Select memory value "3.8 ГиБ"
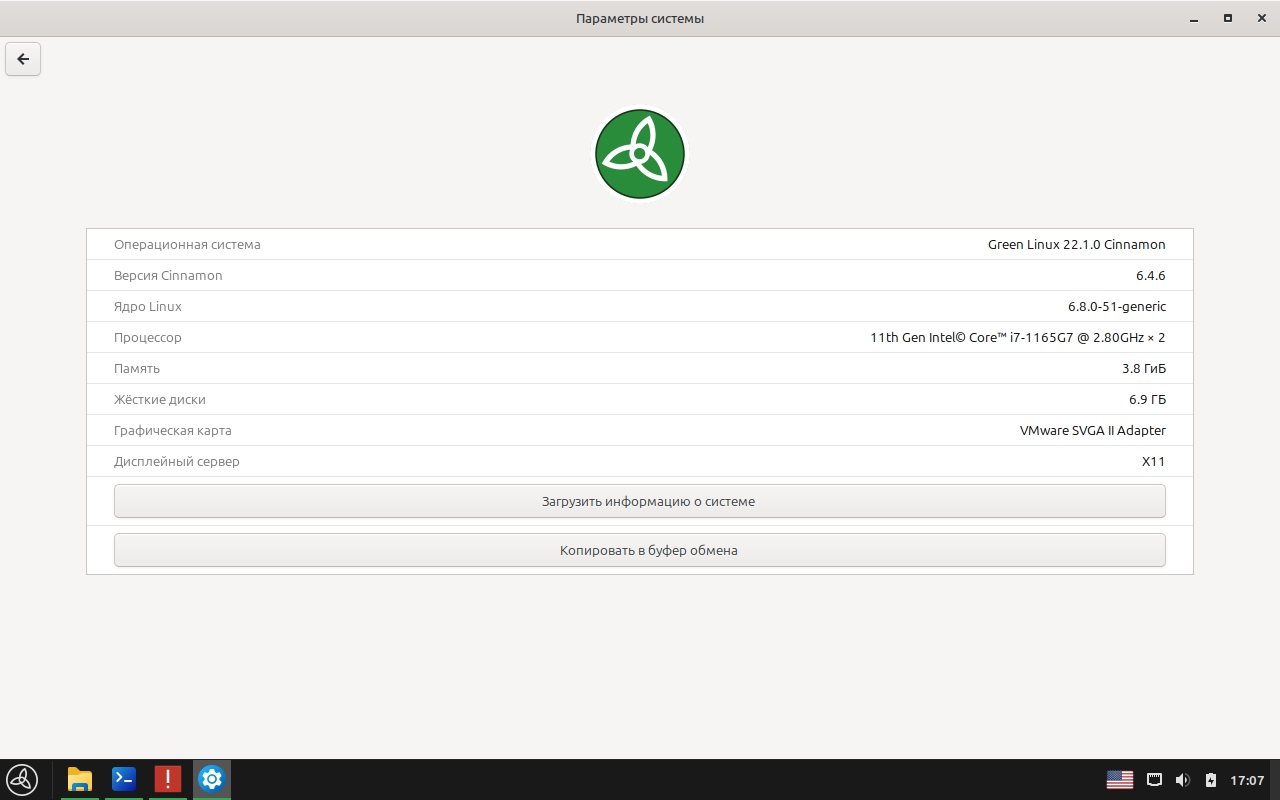 click(1144, 368)
